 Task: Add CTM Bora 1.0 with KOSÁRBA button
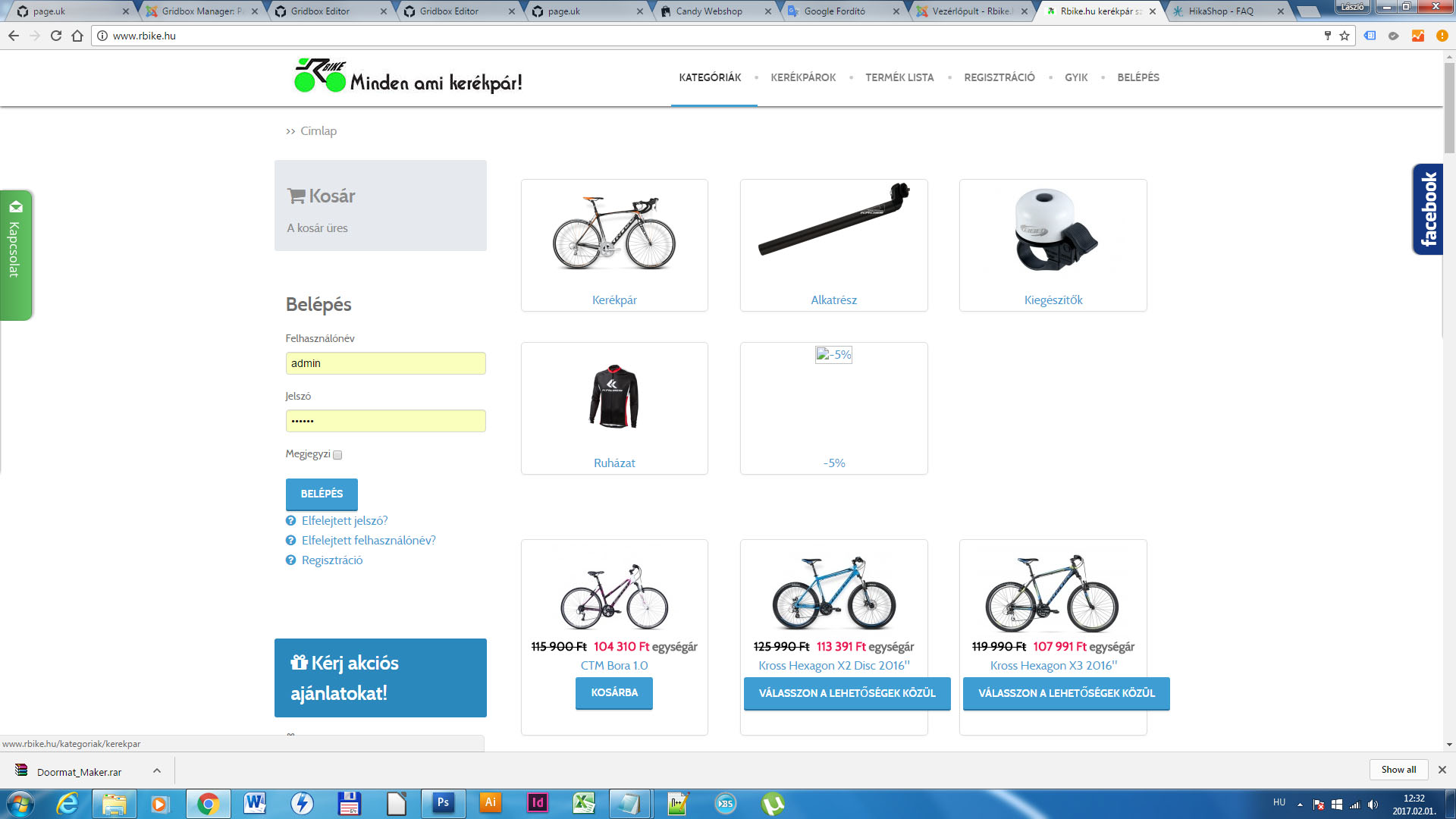614,692
